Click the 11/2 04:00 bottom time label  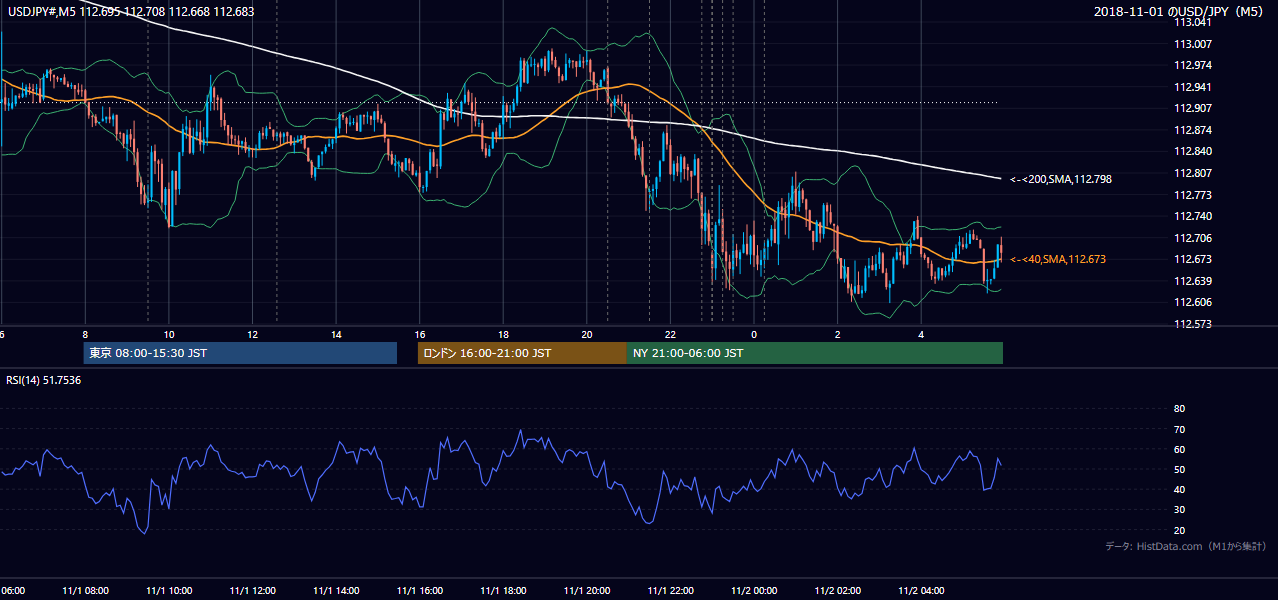click(x=921, y=591)
